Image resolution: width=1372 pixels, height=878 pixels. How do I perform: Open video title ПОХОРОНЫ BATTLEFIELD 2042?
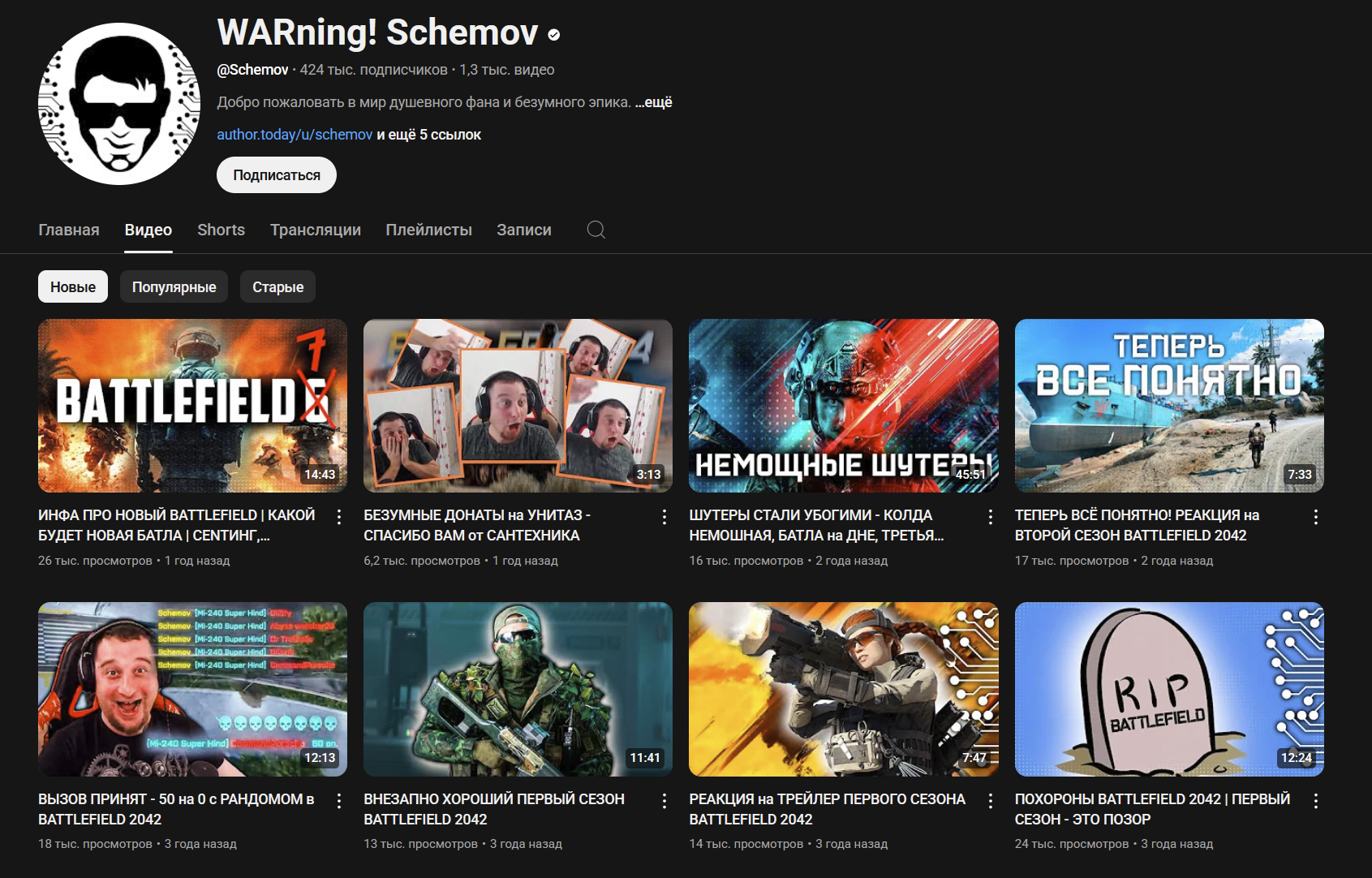click(1152, 809)
